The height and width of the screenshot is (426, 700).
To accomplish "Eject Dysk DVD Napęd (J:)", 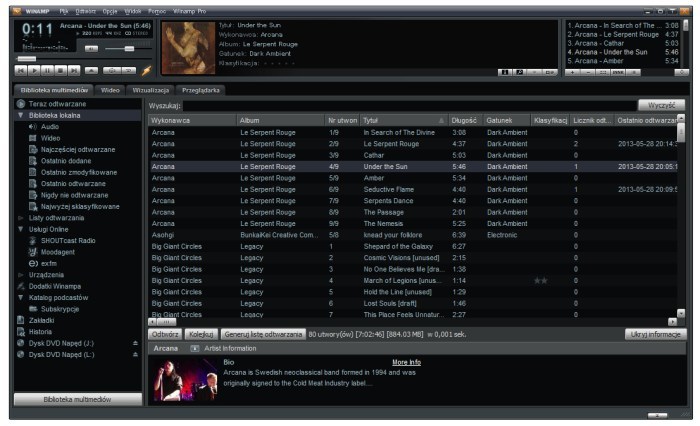I will click(x=135, y=343).
